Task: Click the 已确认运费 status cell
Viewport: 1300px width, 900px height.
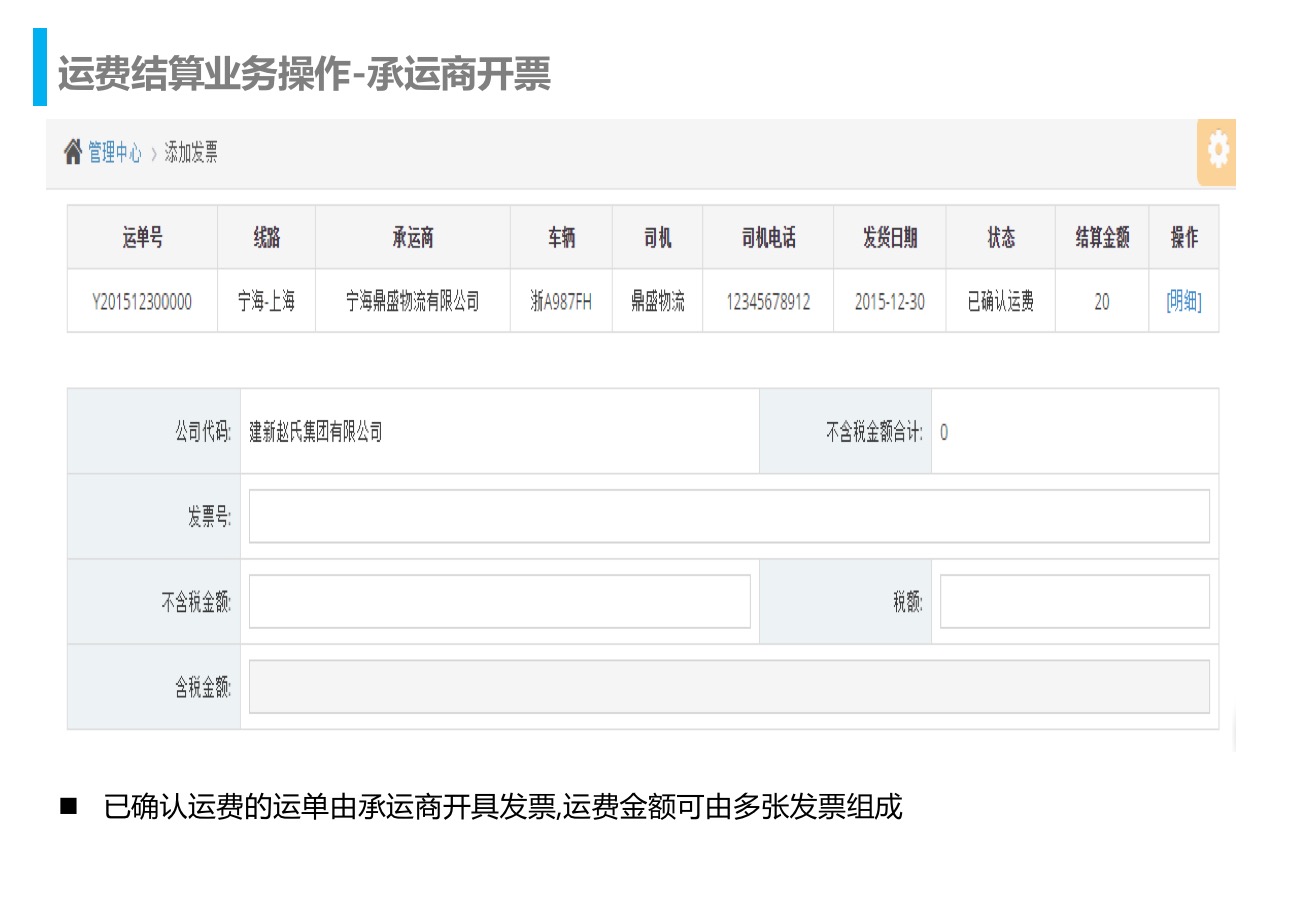Action: (1000, 301)
